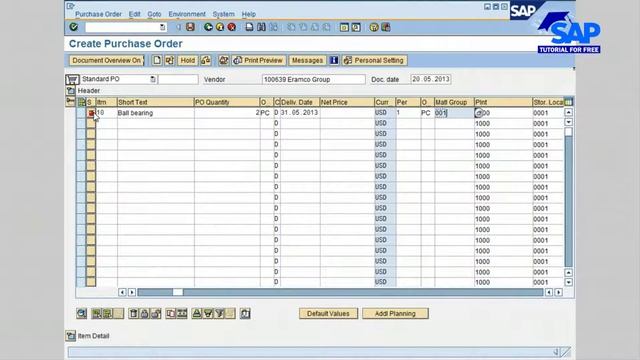
Task: Open the Standard PO type dropdown
Action: click(153, 79)
